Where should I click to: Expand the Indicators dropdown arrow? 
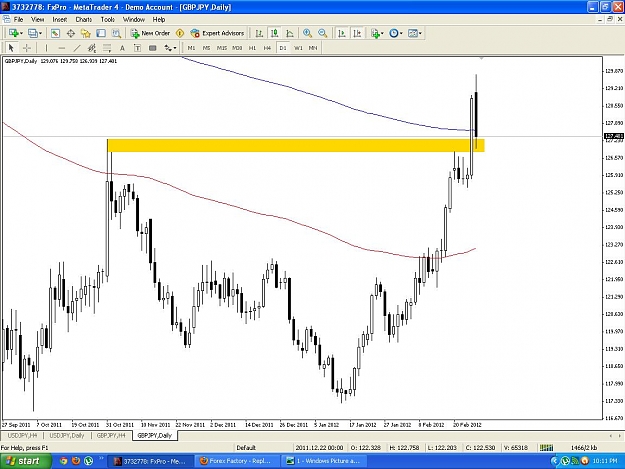tap(382, 33)
